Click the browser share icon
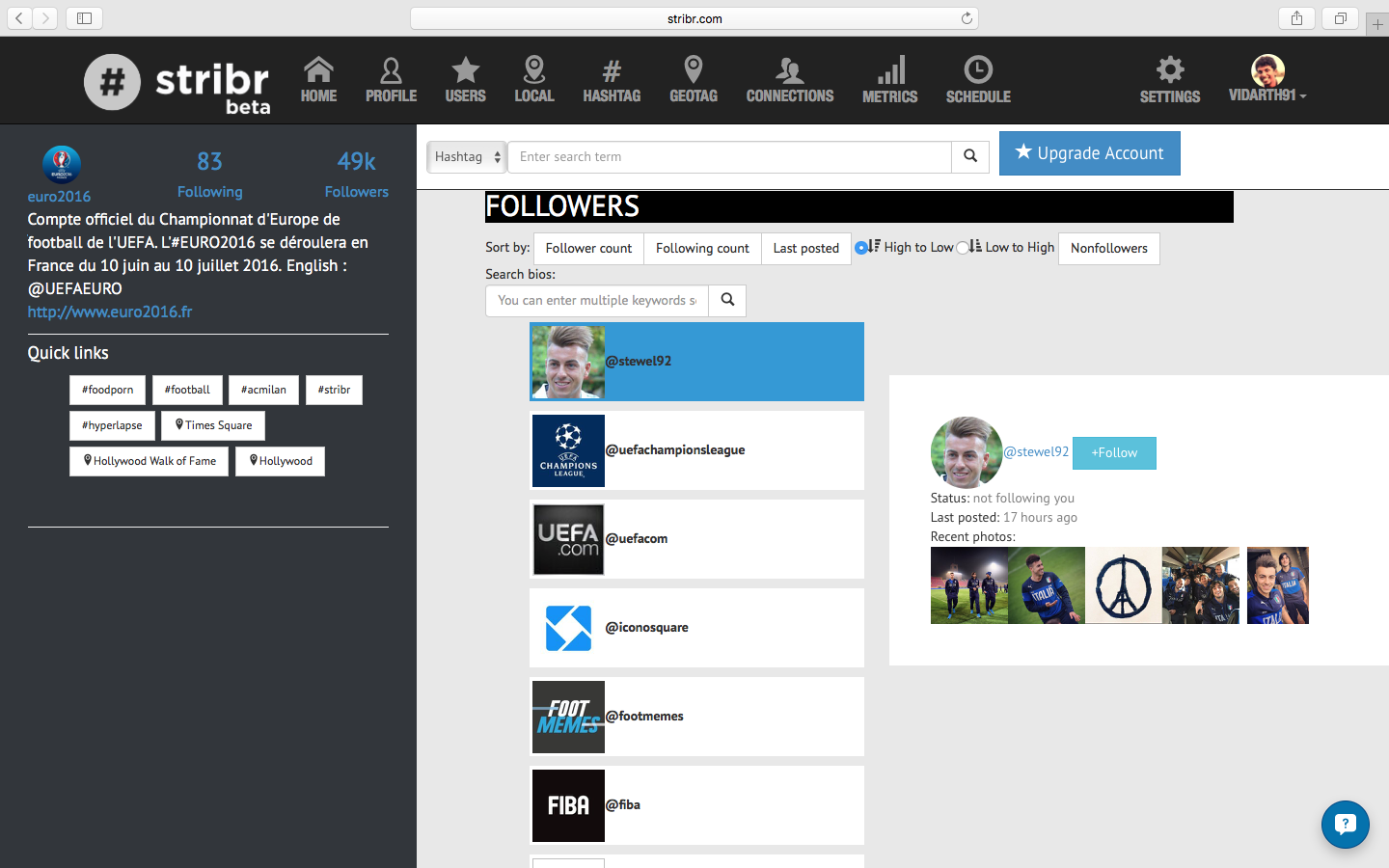 (x=1296, y=18)
